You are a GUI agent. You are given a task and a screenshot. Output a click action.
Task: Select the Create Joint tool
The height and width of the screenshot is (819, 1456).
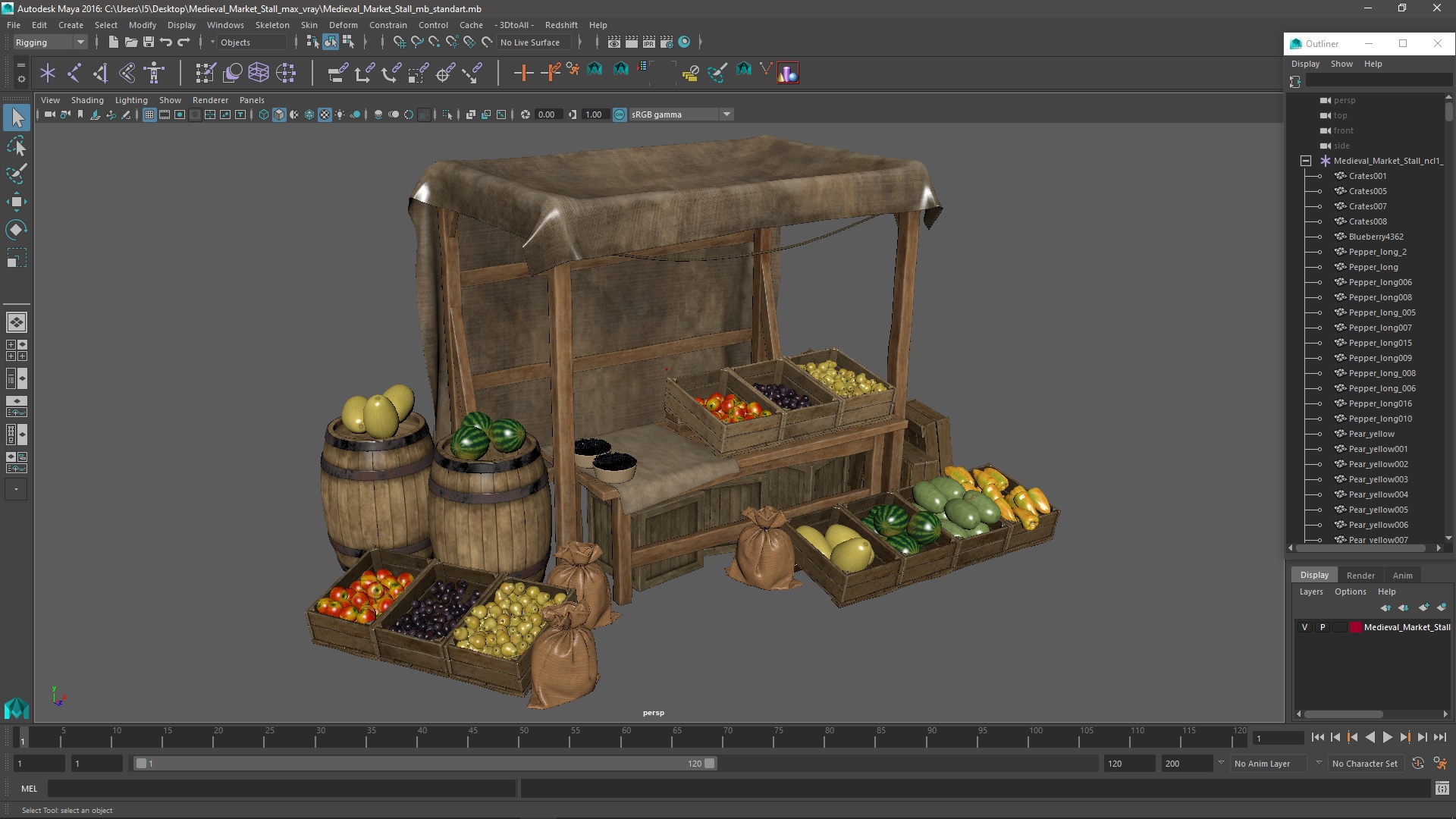pos(74,73)
